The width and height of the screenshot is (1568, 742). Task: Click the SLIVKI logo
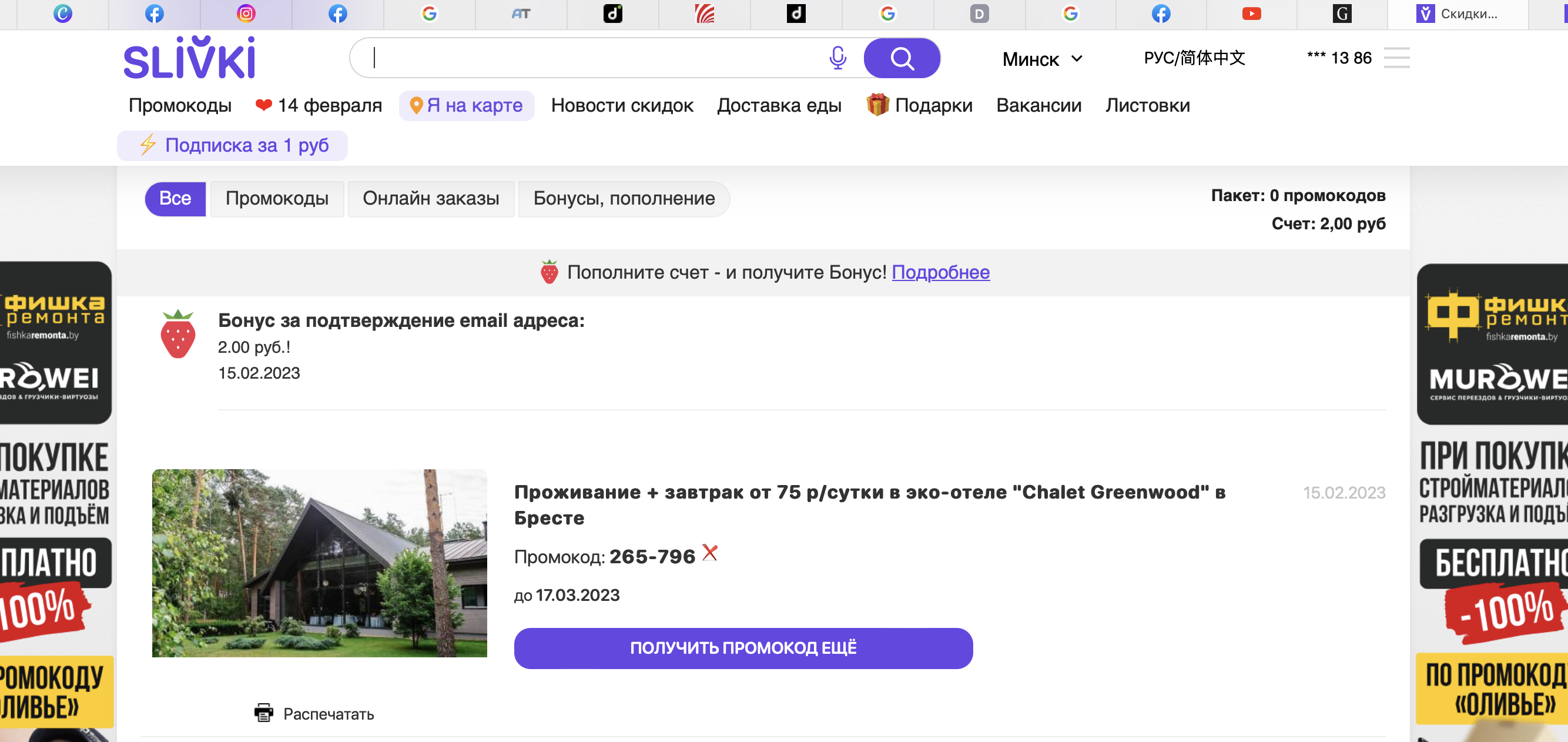coord(189,57)
